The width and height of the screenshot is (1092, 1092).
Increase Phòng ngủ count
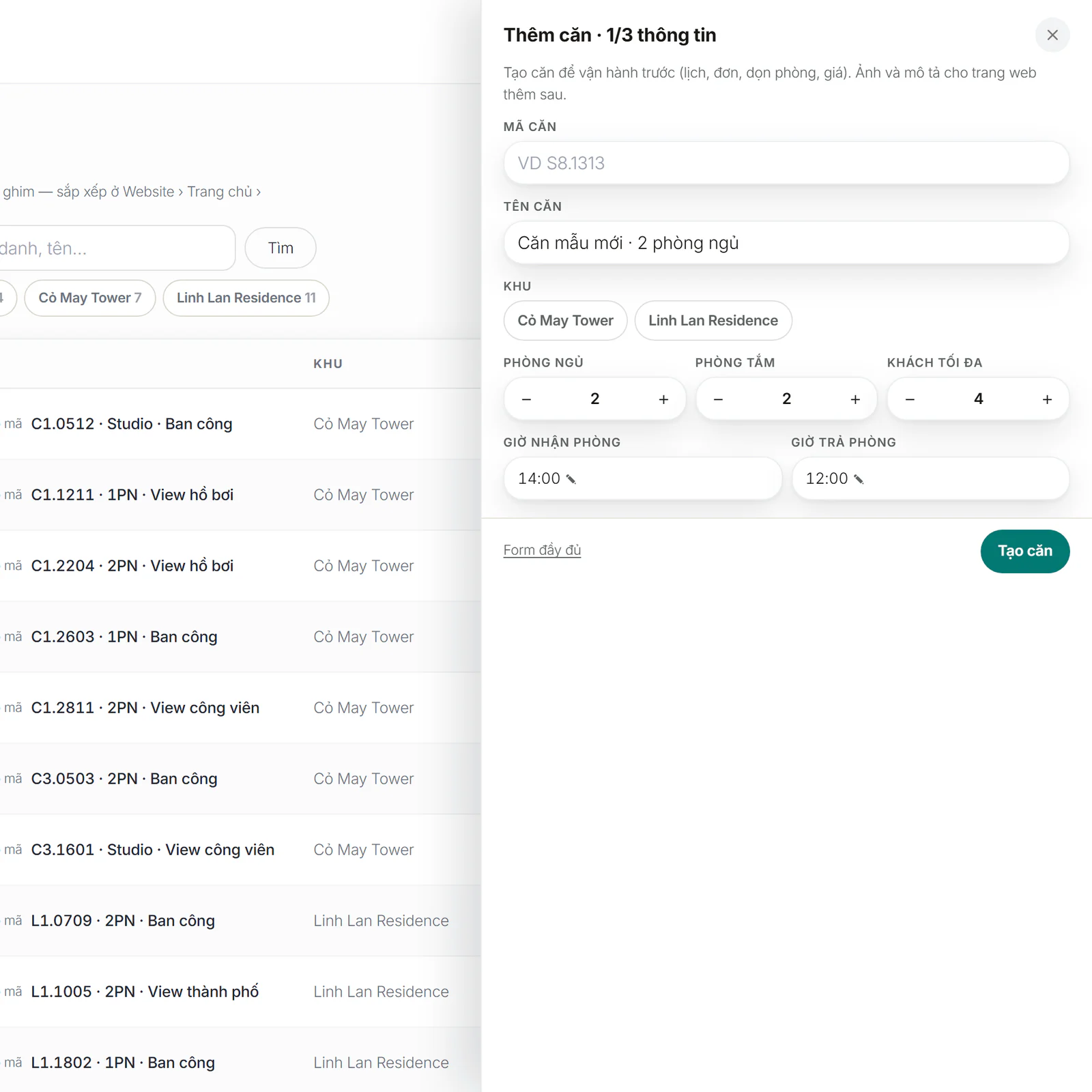[x=663, y=399]
